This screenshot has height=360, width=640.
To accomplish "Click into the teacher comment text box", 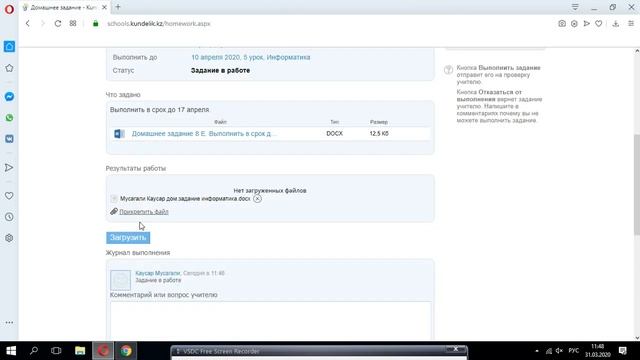I will 270,320.
